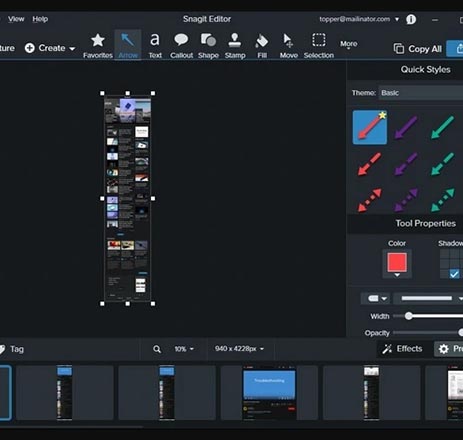Open the Theme Basic dropdown
This screenshot has height=440, width=463.
click(421, 93)
